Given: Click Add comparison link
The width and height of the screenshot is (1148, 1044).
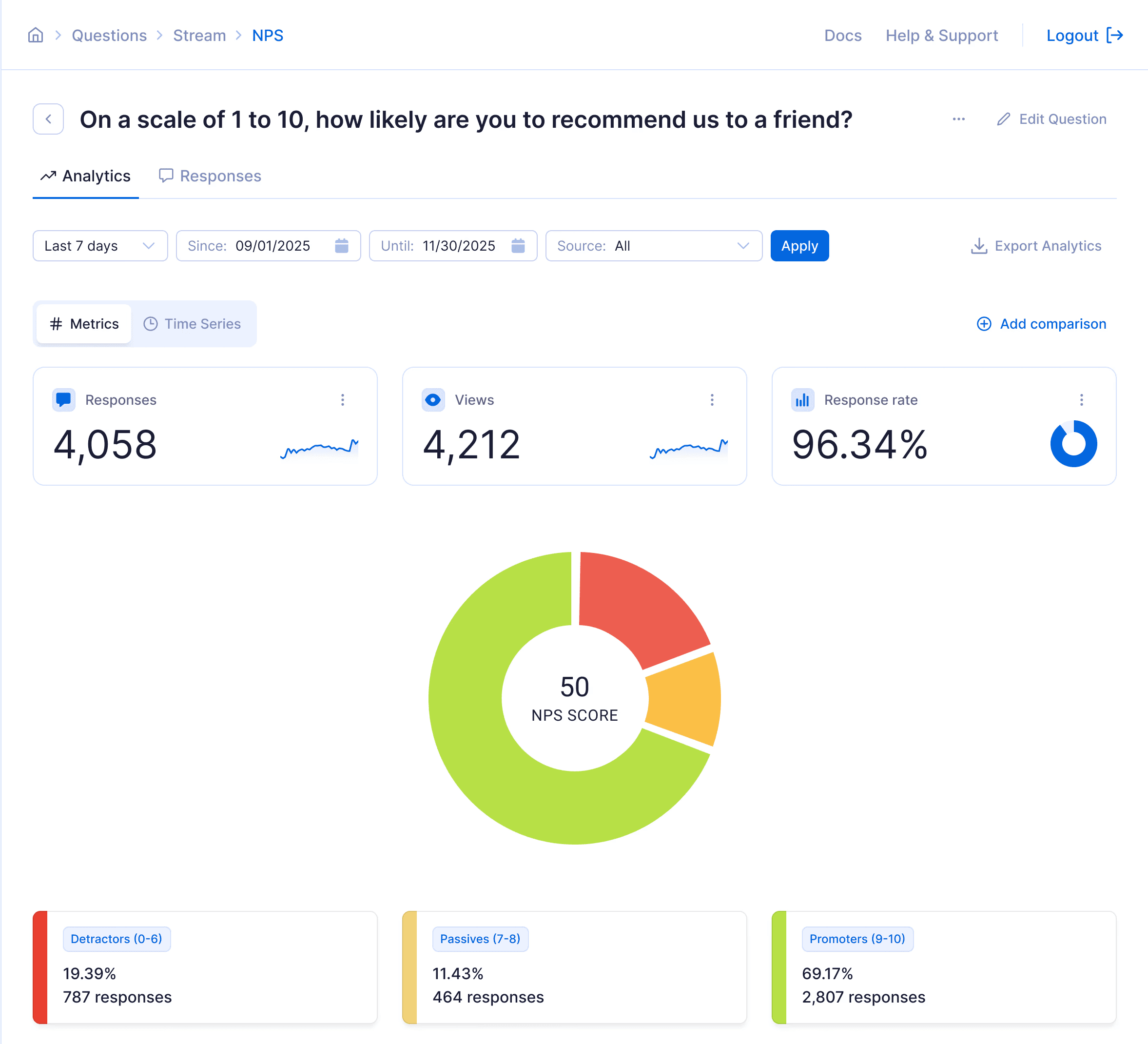Looking at the screenshot, I should [x=1041, y=323].
